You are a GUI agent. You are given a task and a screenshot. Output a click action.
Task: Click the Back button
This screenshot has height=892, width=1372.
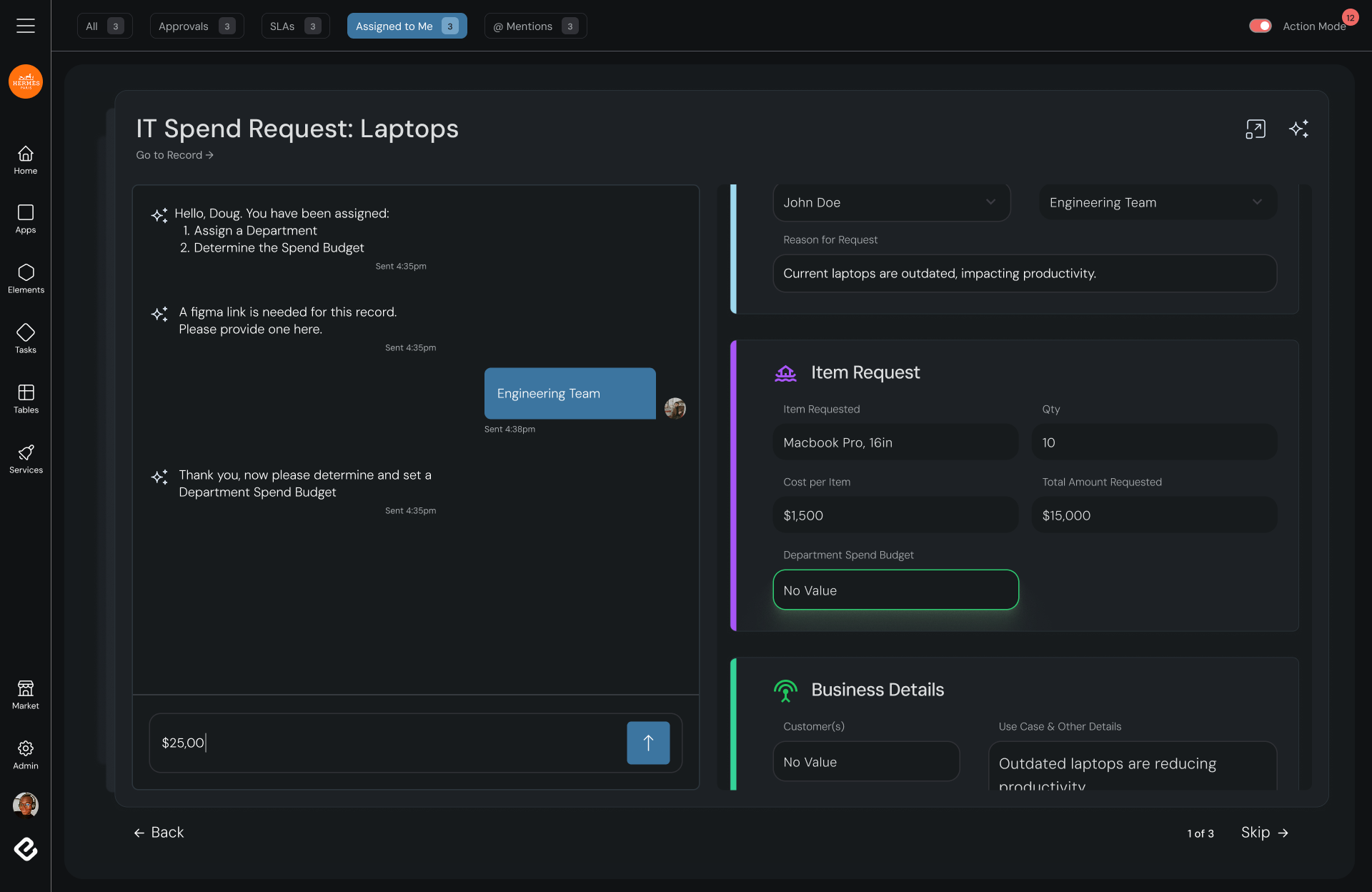coord(159,833)
